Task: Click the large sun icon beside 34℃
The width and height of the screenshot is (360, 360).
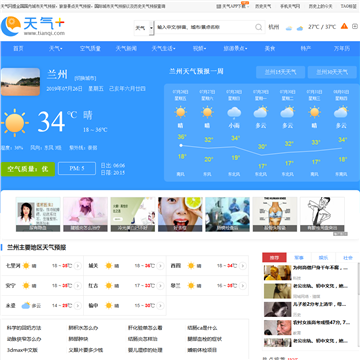Action: coord(14,123)
